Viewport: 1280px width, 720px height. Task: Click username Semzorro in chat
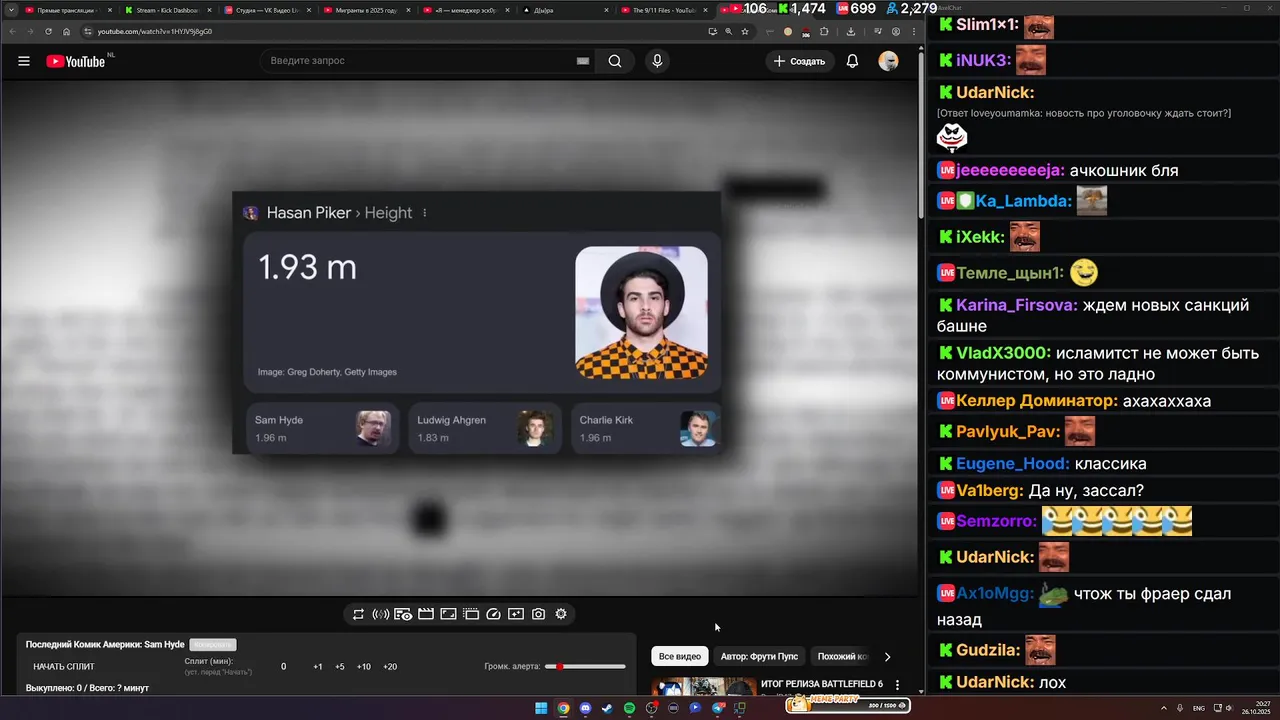point(996,521)
